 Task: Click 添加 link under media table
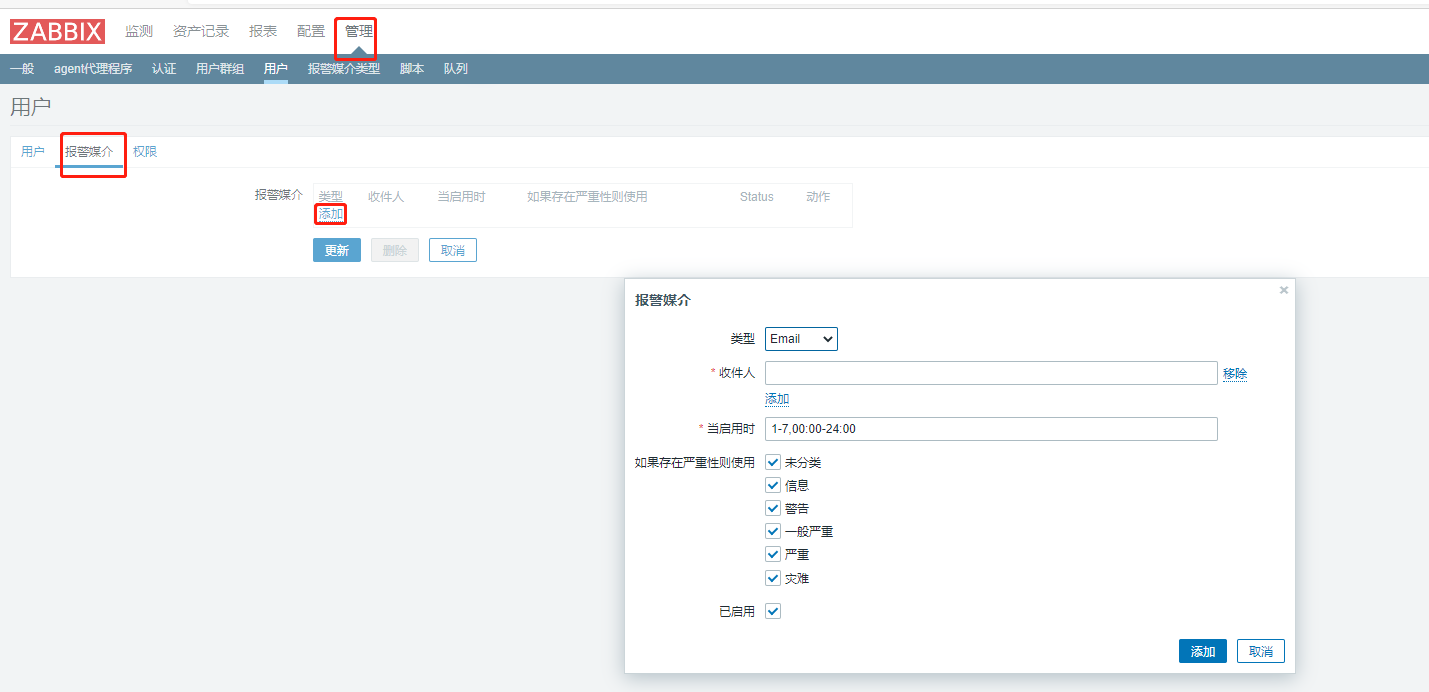[331, 214]
